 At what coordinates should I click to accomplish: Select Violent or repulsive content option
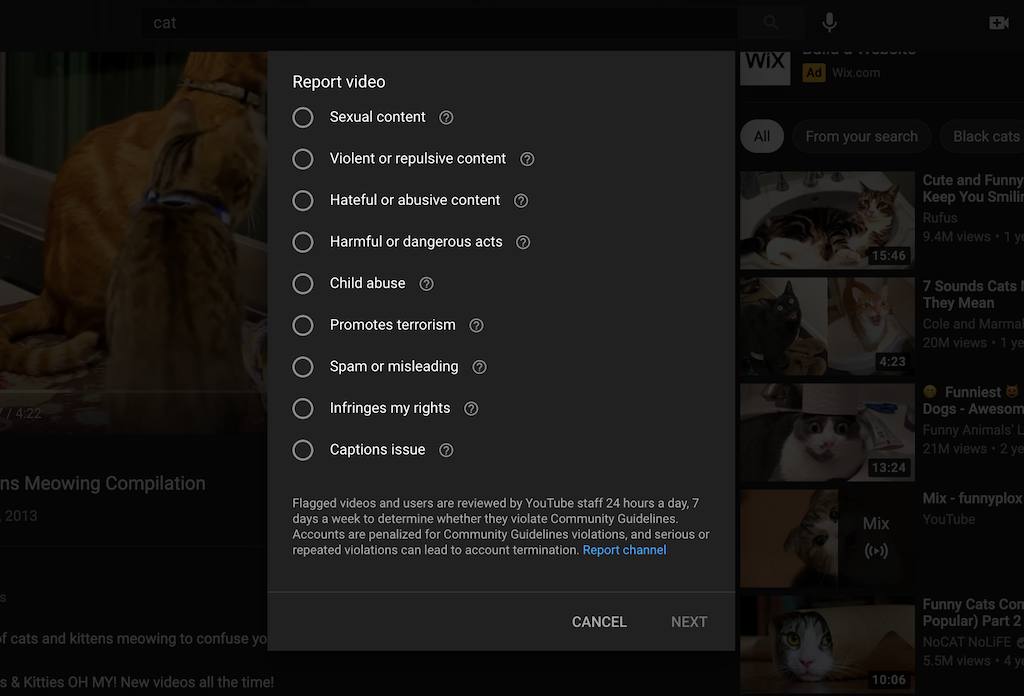(x=303, y=159)
